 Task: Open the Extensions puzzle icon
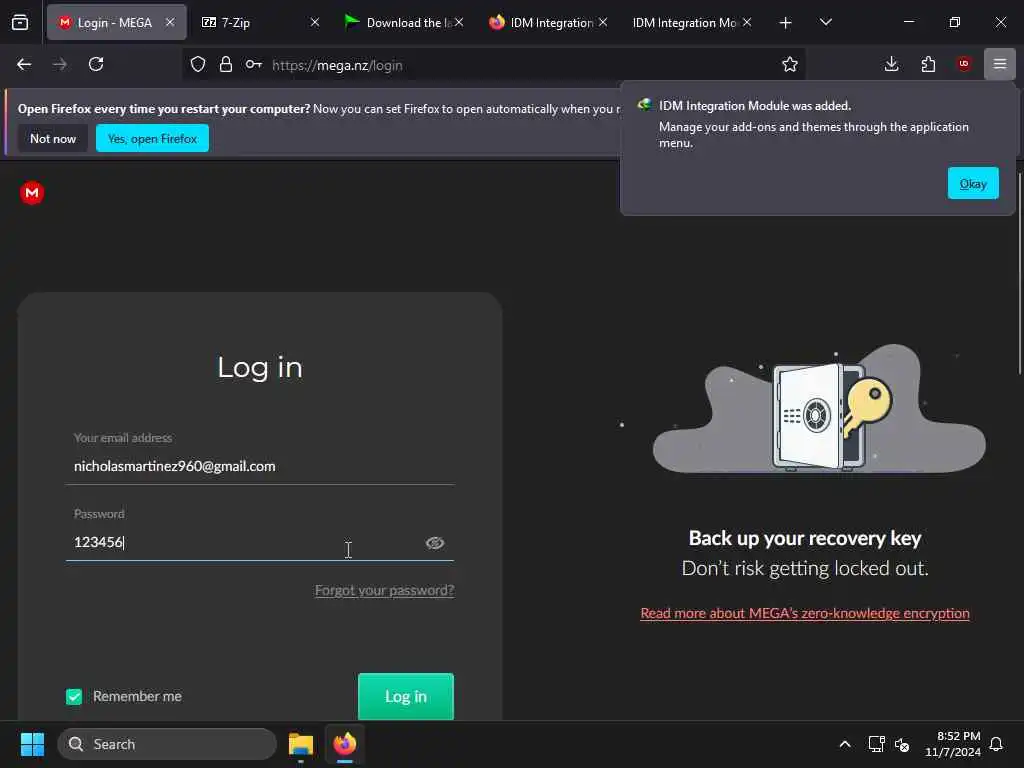point(928,64)
